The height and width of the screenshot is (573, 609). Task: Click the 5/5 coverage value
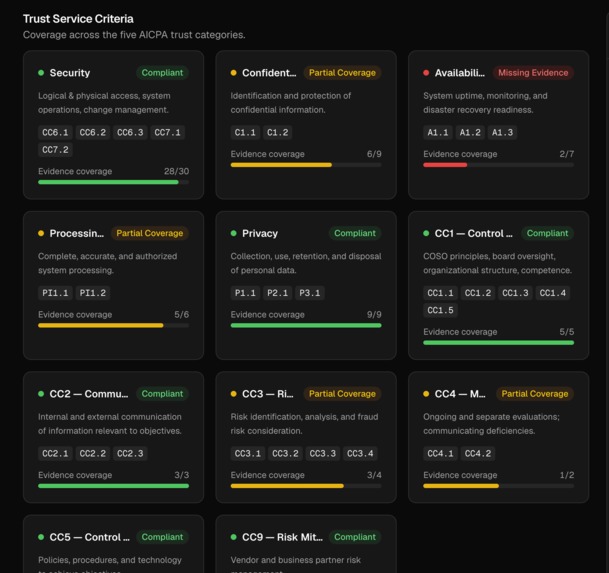567,332
